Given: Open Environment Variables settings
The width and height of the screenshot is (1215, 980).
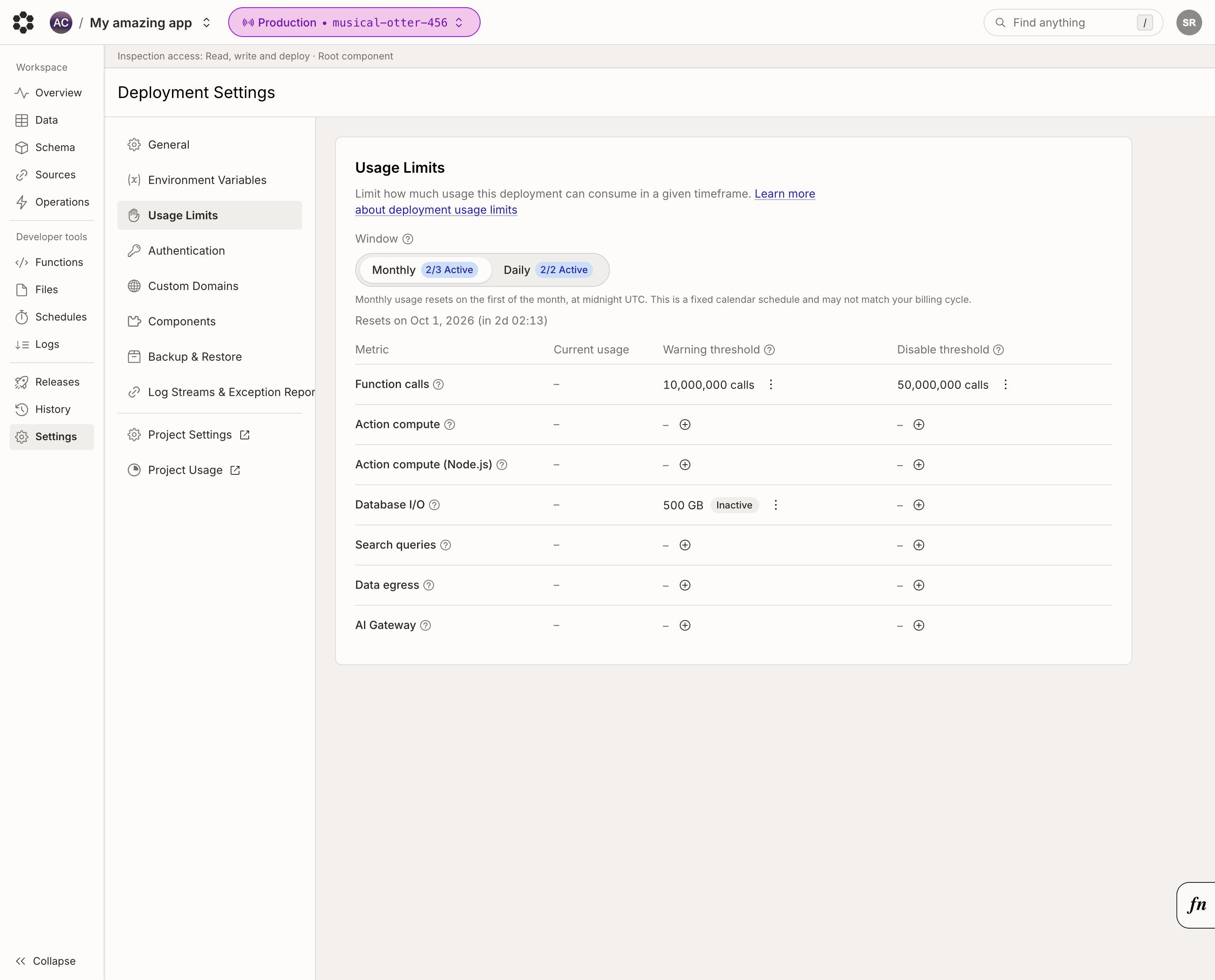Looking at the screenshot, I should (x=209, y=180).
